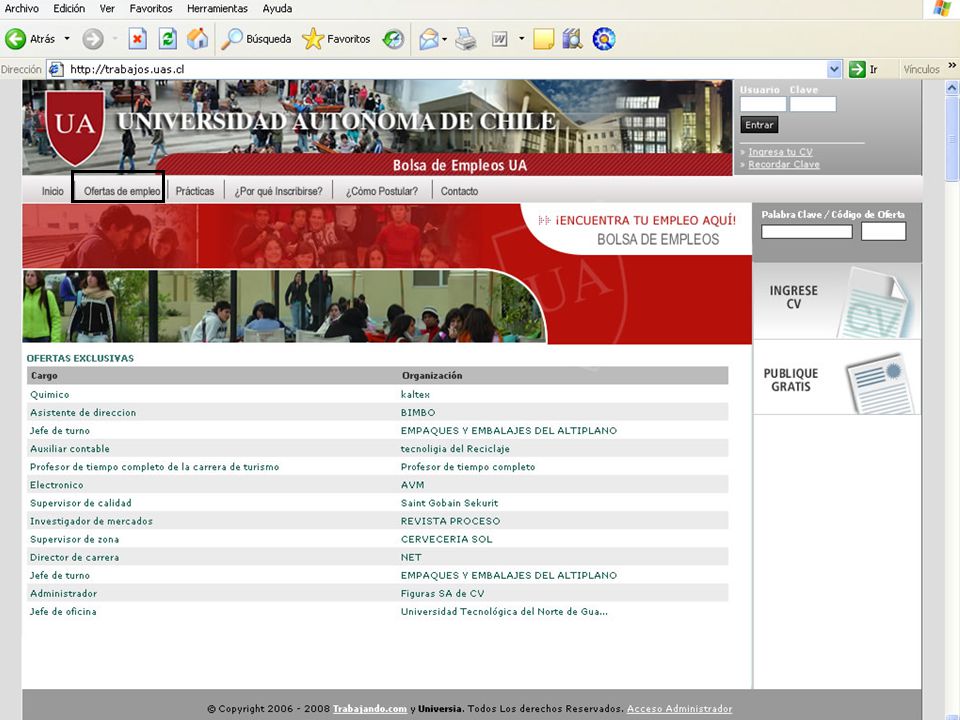Image resolution: width=960 pixels, height=720 pixels.
Task: Open the Acceso Administrador link
Action: pyautogui.click(x=680, y=708)
